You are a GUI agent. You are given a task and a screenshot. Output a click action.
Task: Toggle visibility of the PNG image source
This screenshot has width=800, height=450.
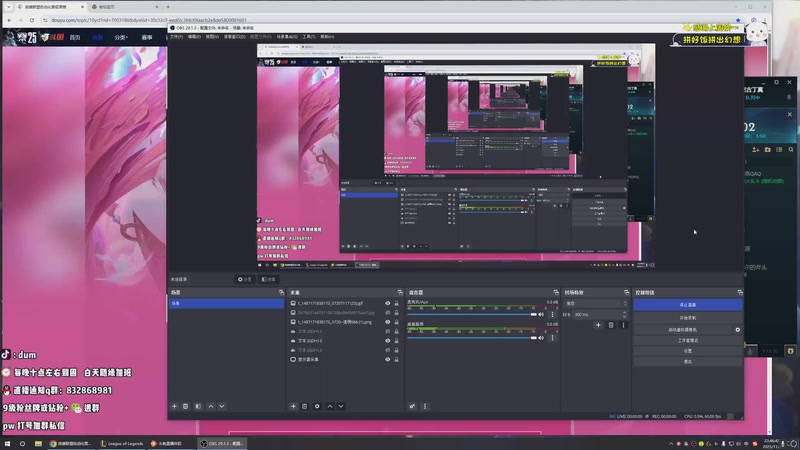coord(388,322)
